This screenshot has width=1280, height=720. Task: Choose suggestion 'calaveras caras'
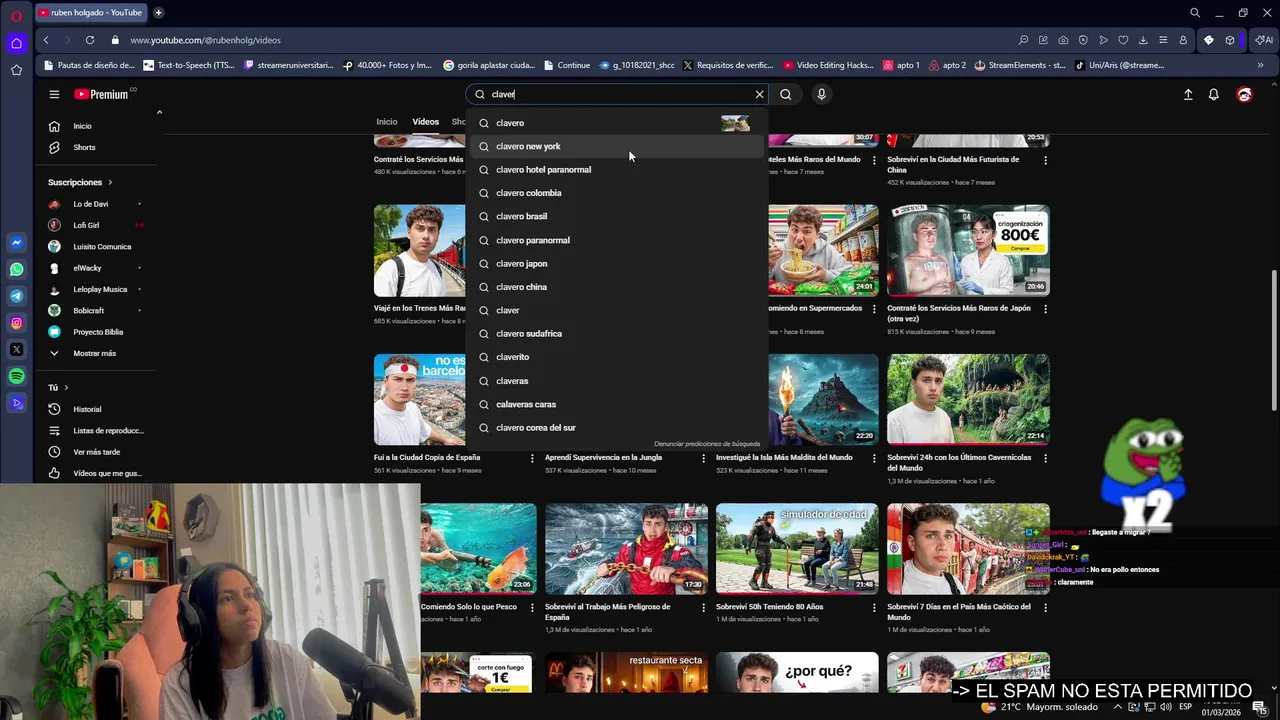pos(616,404)
